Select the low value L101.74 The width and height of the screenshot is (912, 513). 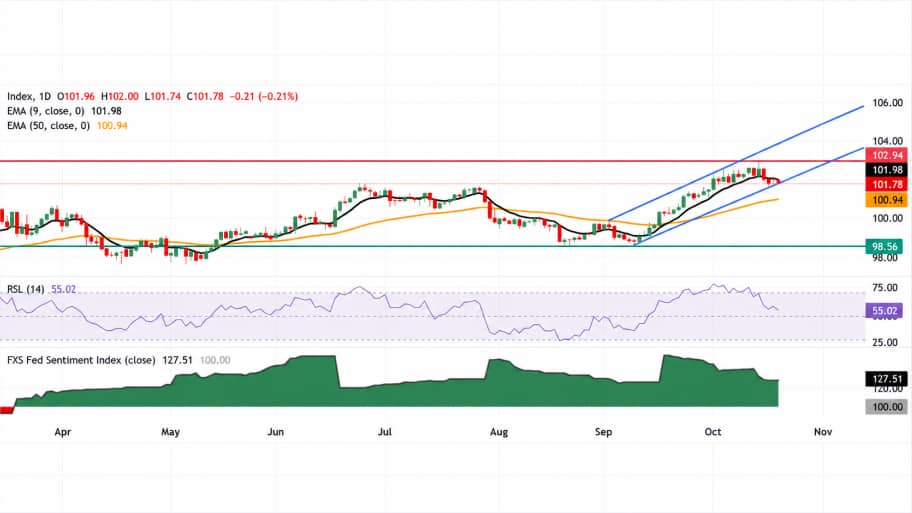[x=162, y=97]
